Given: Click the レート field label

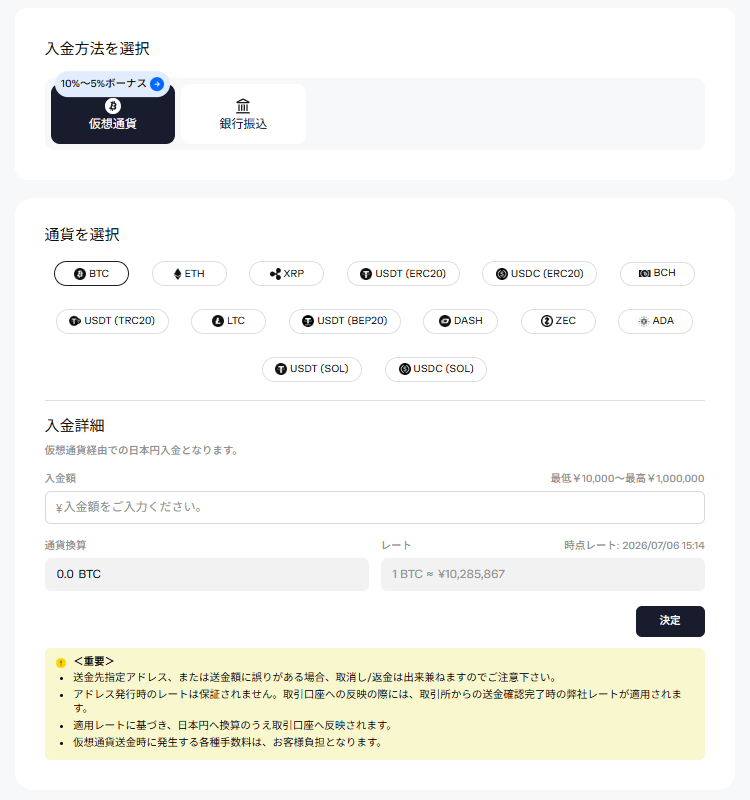Looking at the screenshot, I should coord(396,545).
